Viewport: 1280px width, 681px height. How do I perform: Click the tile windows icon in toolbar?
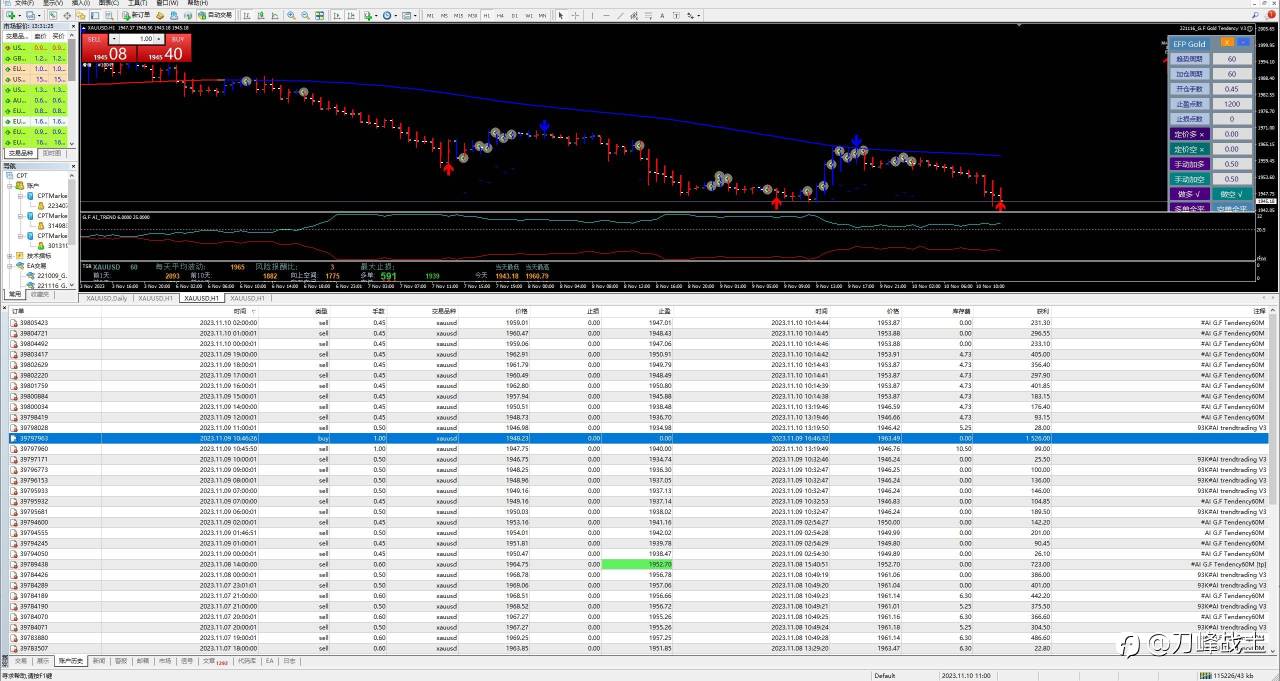point(319,16)
